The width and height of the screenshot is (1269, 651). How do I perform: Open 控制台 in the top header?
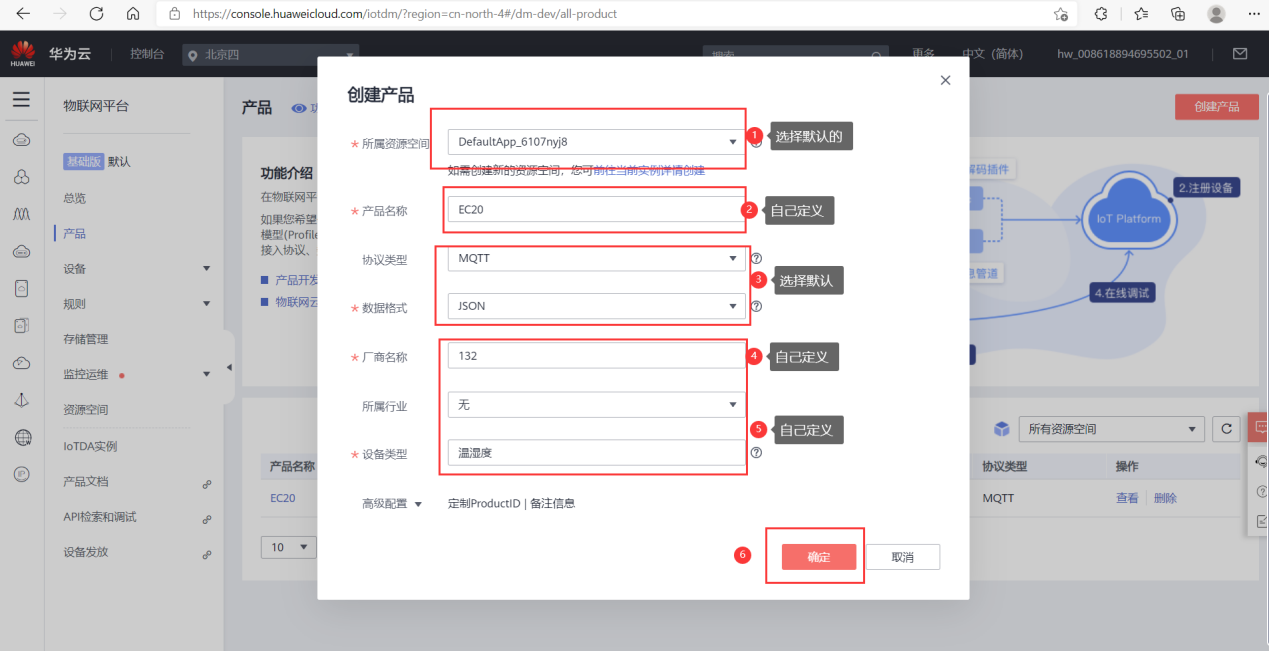coord(147,54)
